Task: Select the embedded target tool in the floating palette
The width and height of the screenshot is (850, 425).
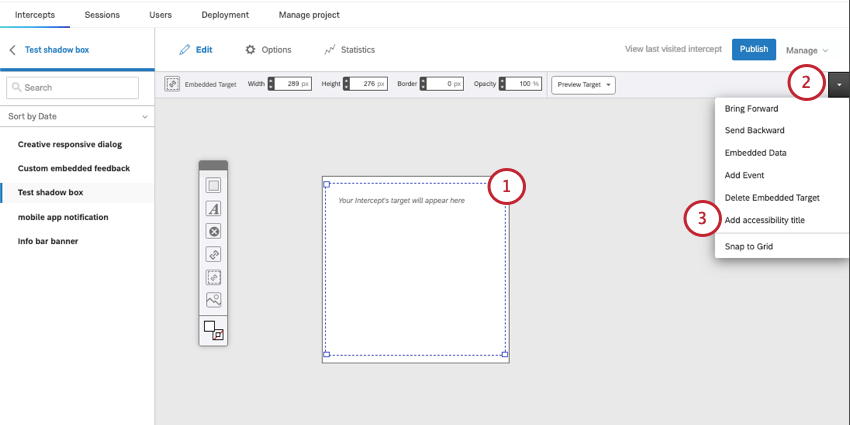Action: tap(213, 277)
